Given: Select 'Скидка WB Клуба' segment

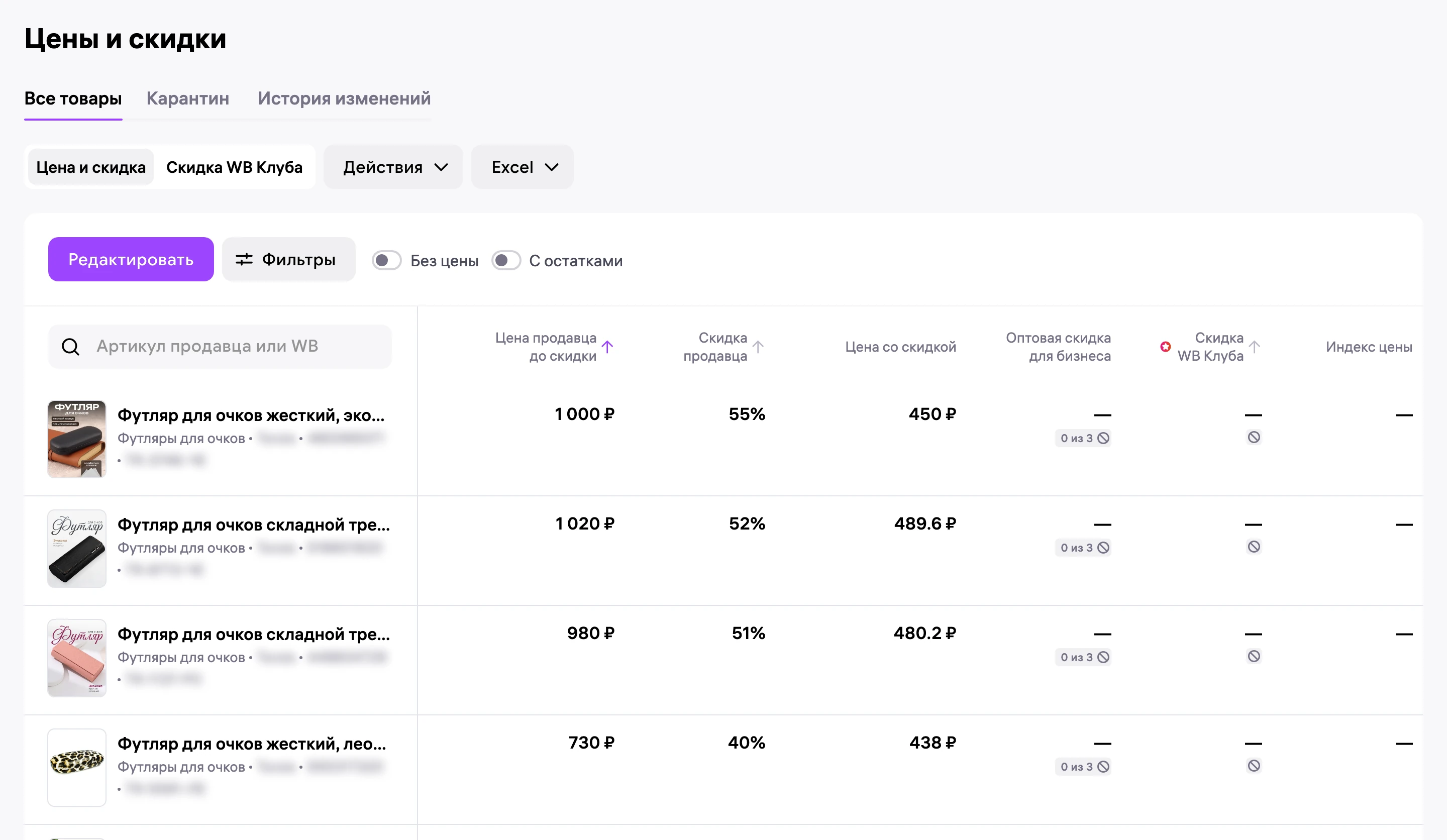Looking at the screenshot, I should (x=234, y=167).
